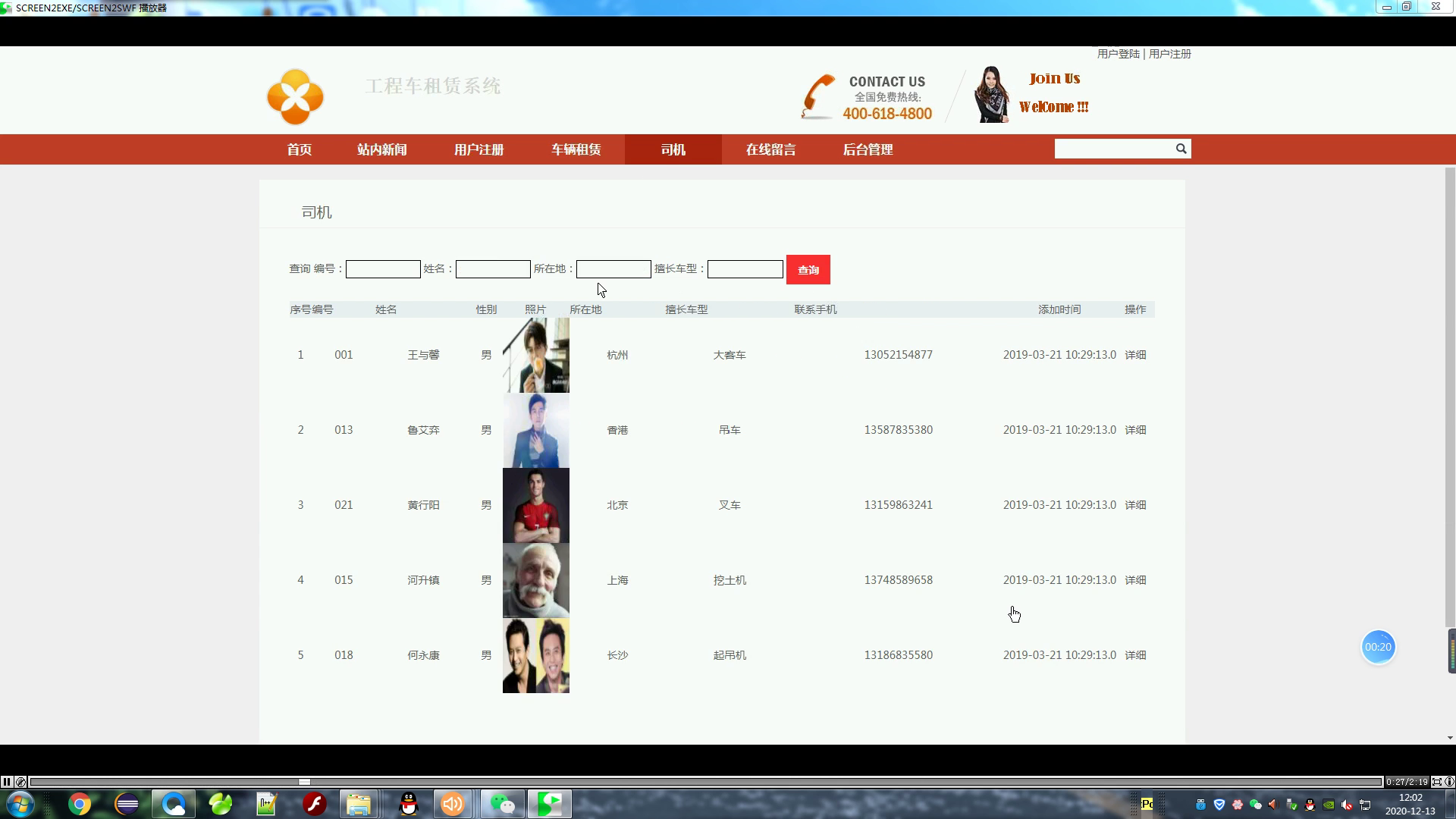This screenshot has width=1456, height=819.
Task: Click the safely remove hardware tray icon
Action: pos(1292,805)
